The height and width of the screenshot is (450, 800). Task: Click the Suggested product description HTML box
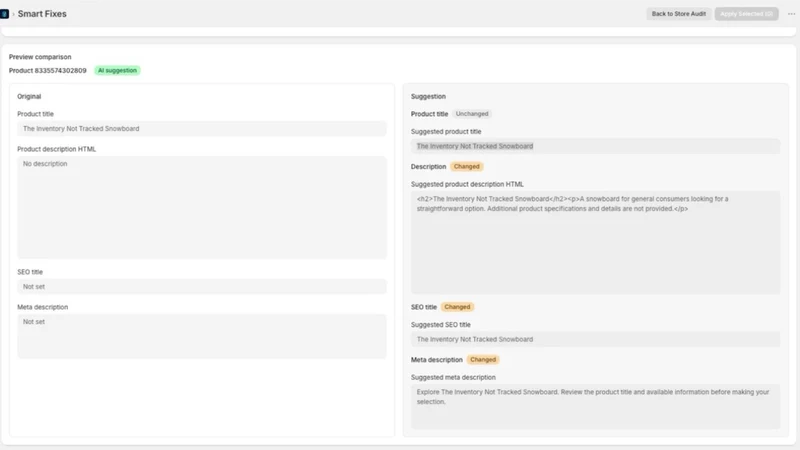click(x=595, y=242)
